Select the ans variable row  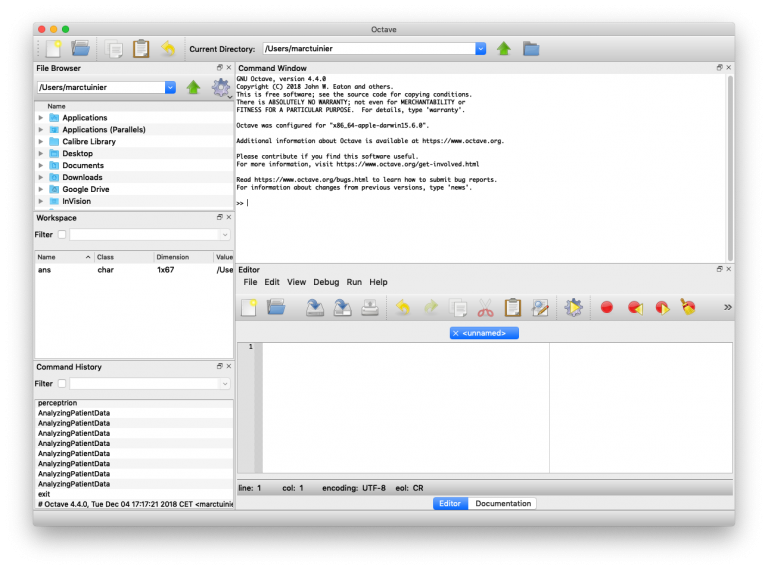tap(134, 270)
